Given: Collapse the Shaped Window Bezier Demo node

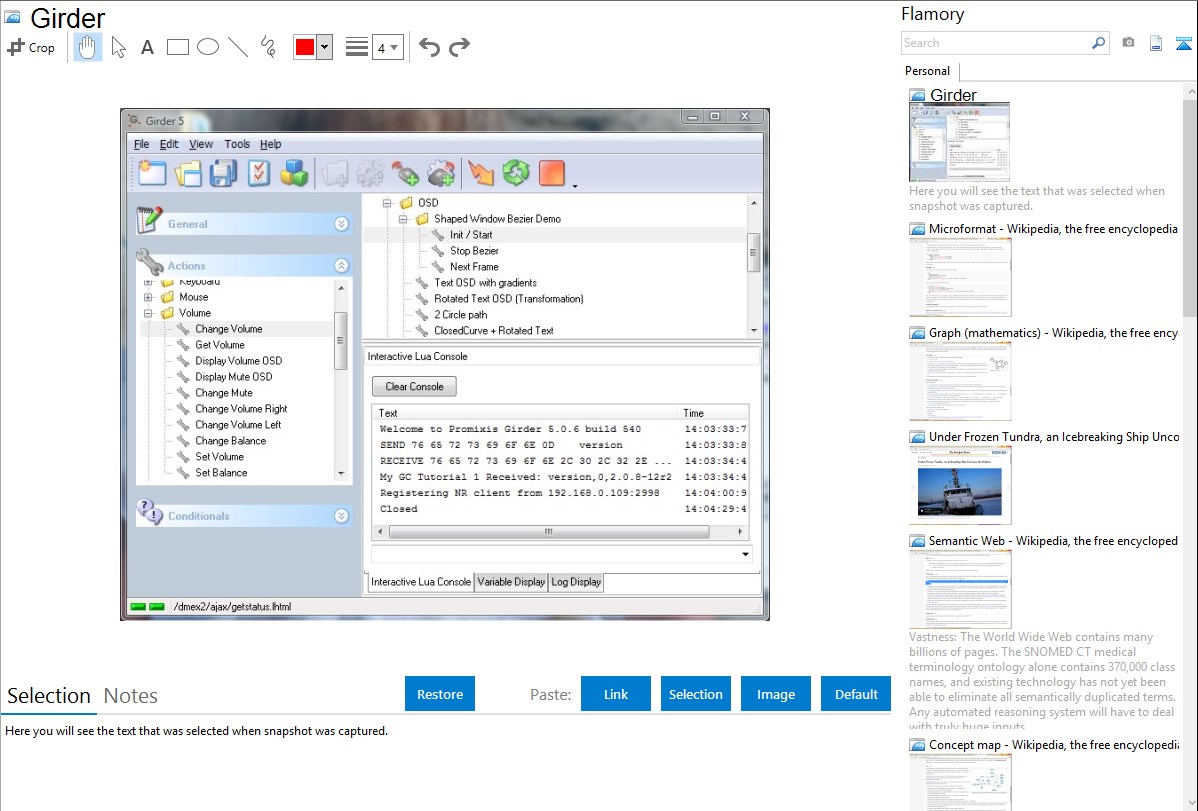Looking at the screenshot, I should 403,219.
